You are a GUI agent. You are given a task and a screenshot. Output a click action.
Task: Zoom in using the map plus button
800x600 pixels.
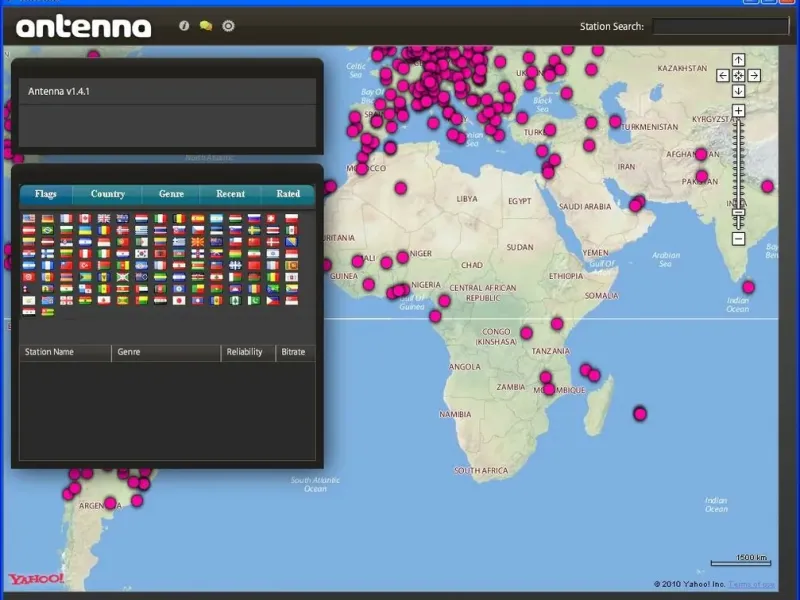tap(738, 111)
